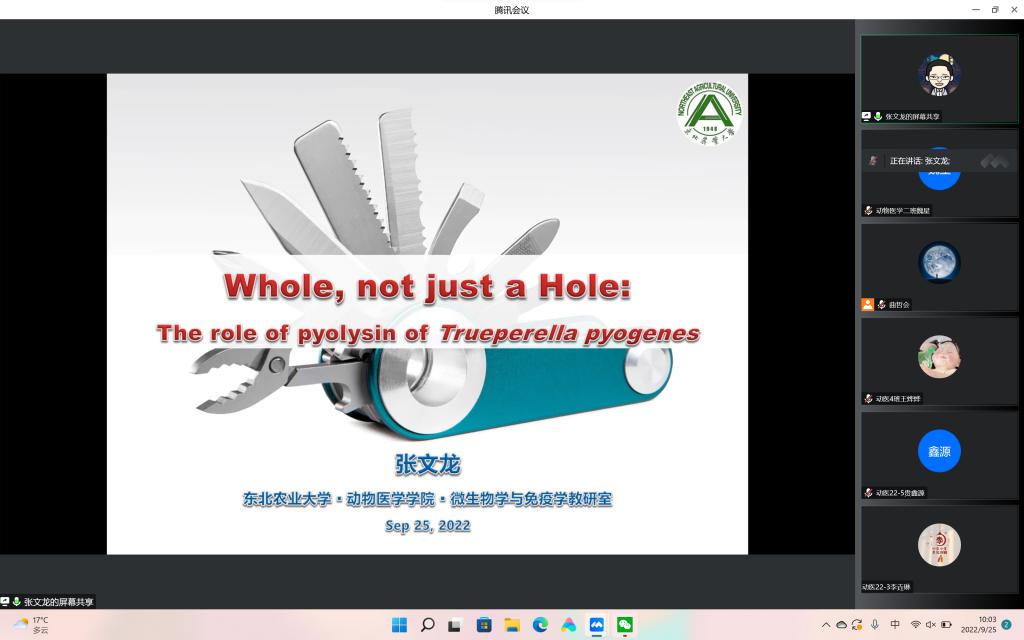Viewport: 1024px width, 640px height.
Task: Click the weather widget showing 17°C
Action: (32, 625)
